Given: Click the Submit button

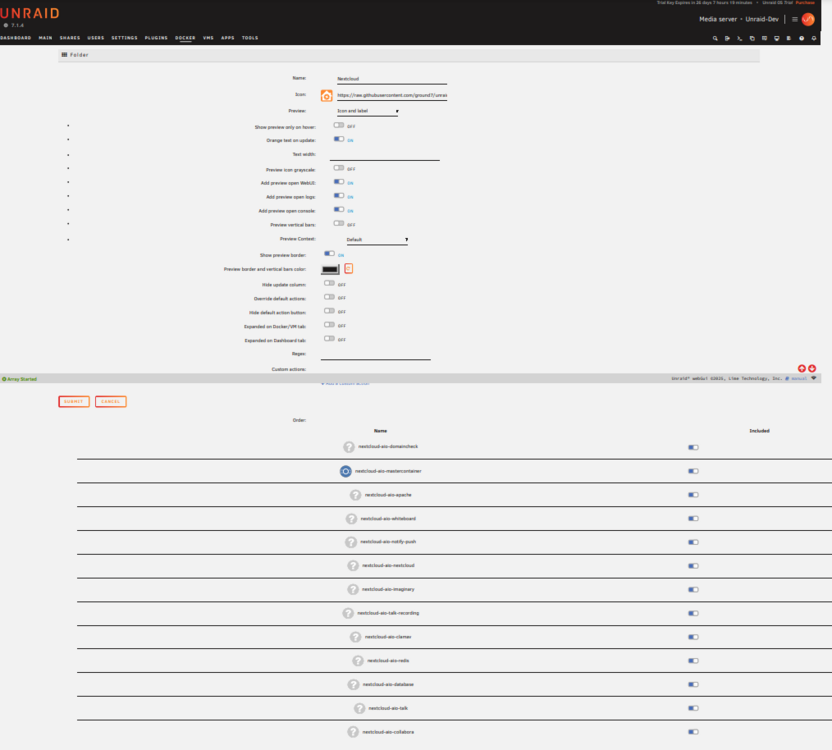Looking at the screenshot, I should [74, 402].
